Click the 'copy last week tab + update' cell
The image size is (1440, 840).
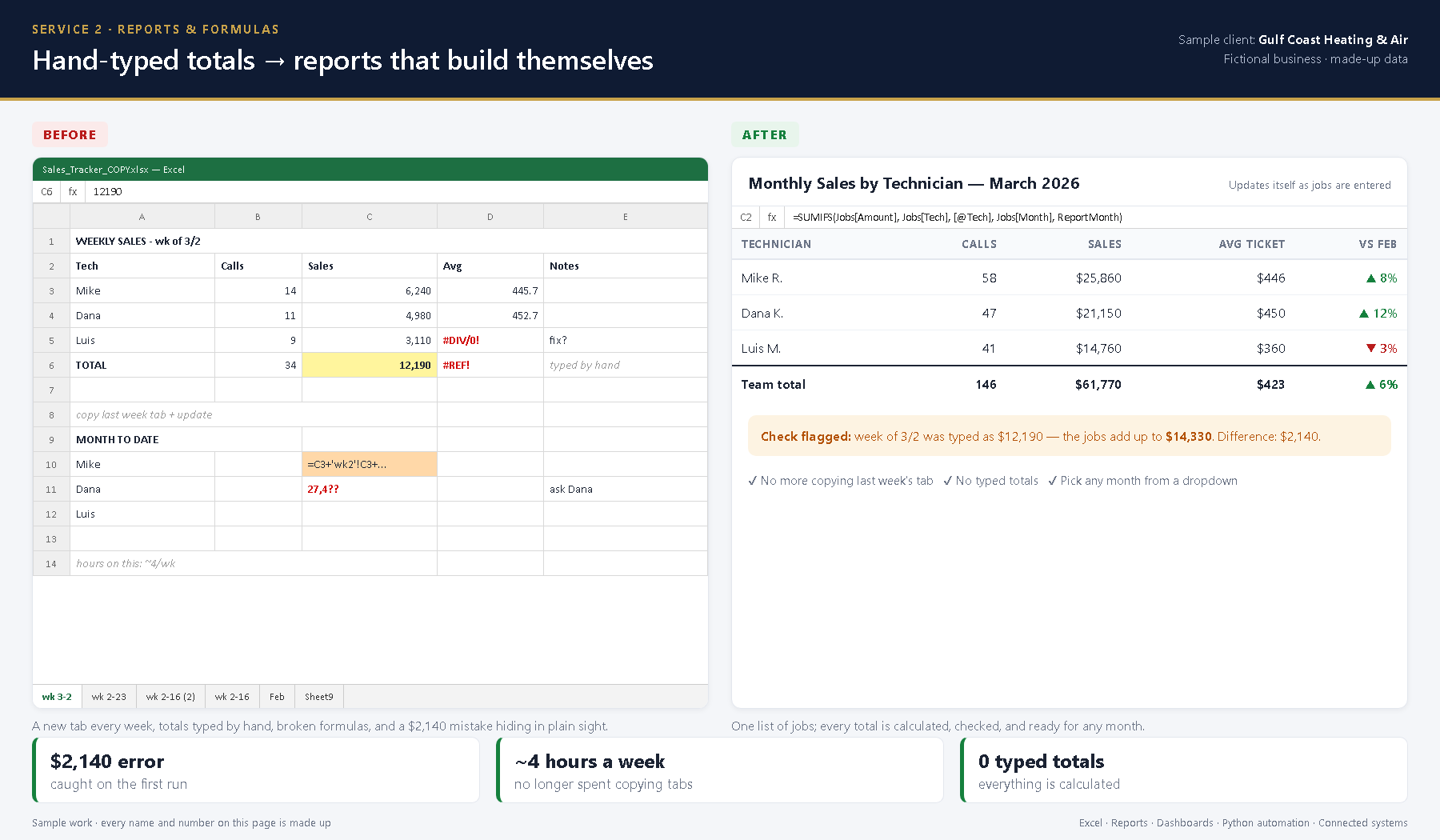click(254, 415)
